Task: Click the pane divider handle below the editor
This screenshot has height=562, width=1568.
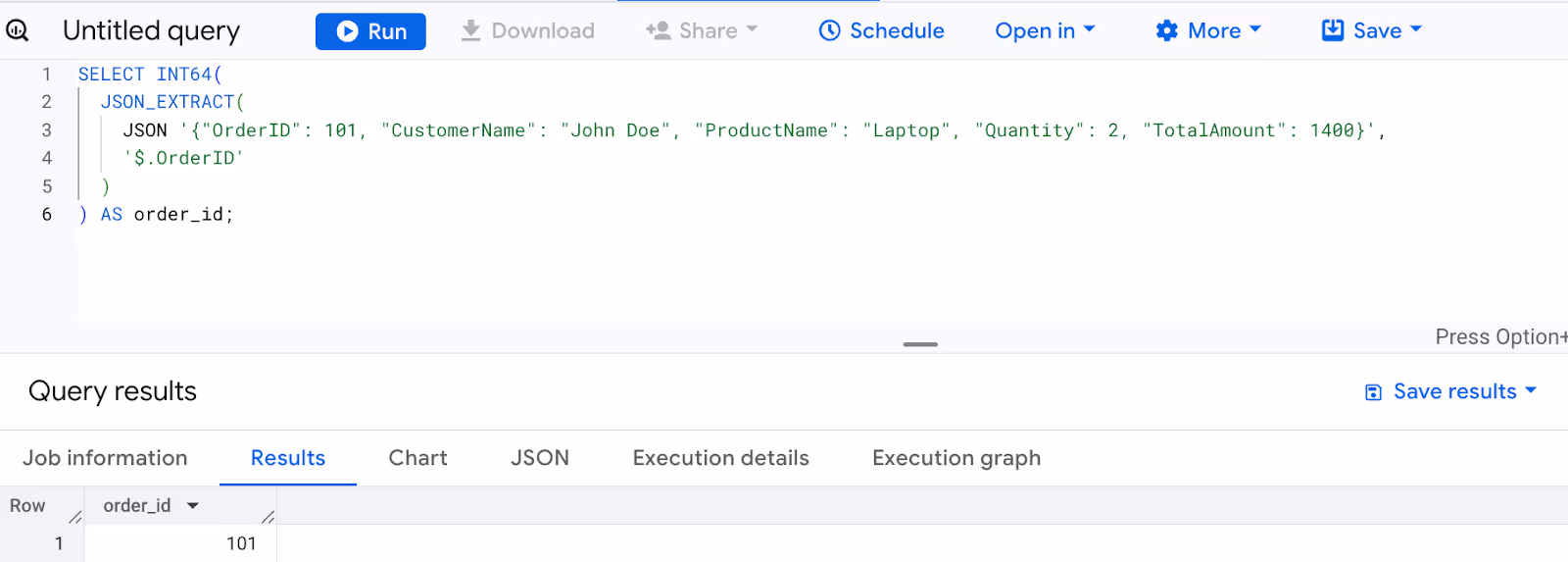Action: [x=920, y=344]
